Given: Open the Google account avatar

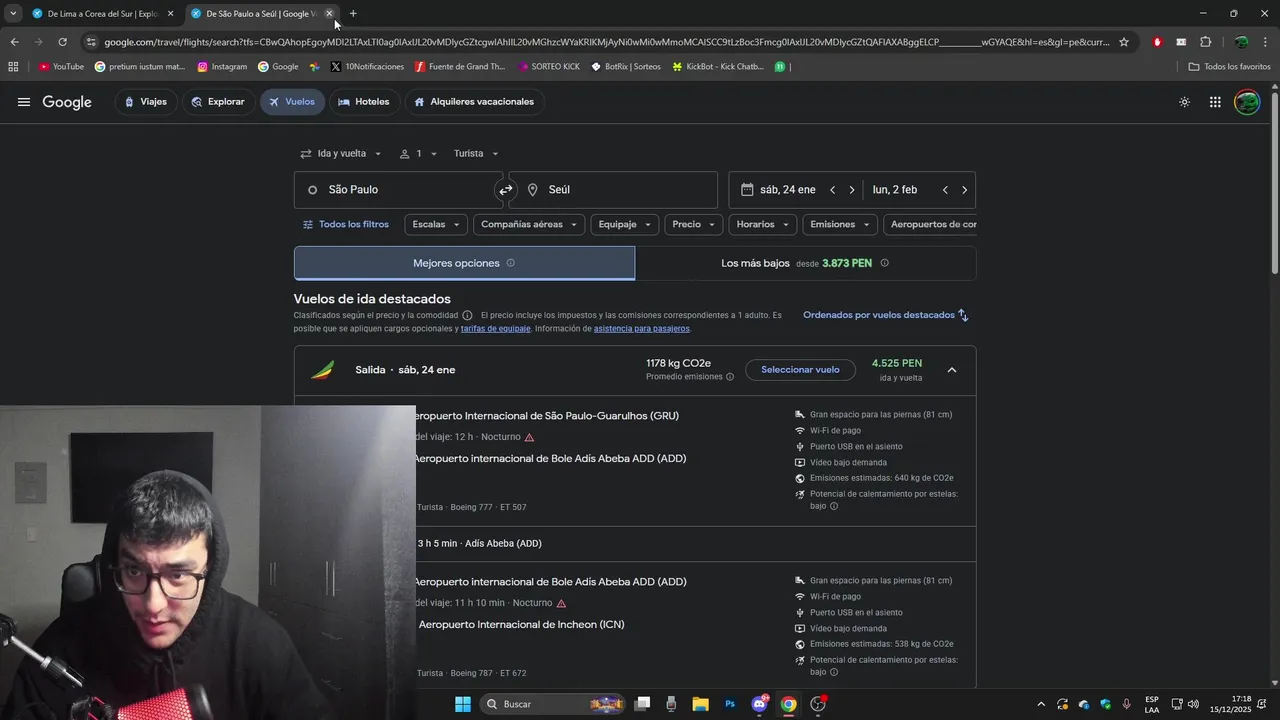Looking at the screenshot, I should click(x=1247, y=102).
